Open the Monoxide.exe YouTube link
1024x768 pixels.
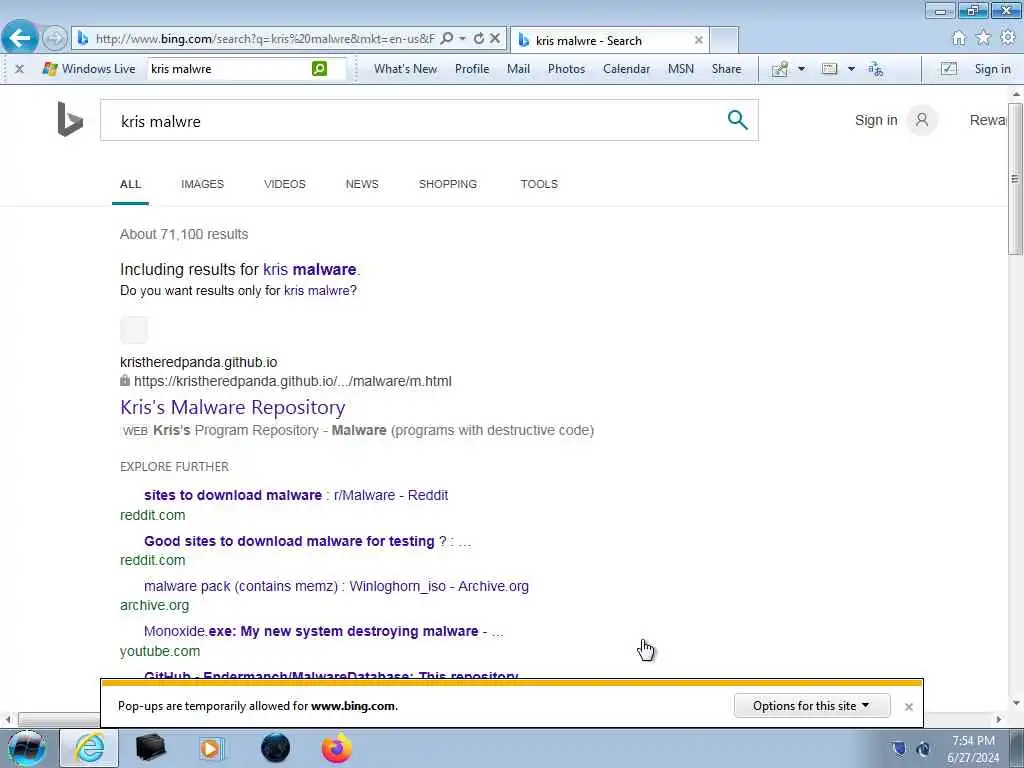(324, 632)
